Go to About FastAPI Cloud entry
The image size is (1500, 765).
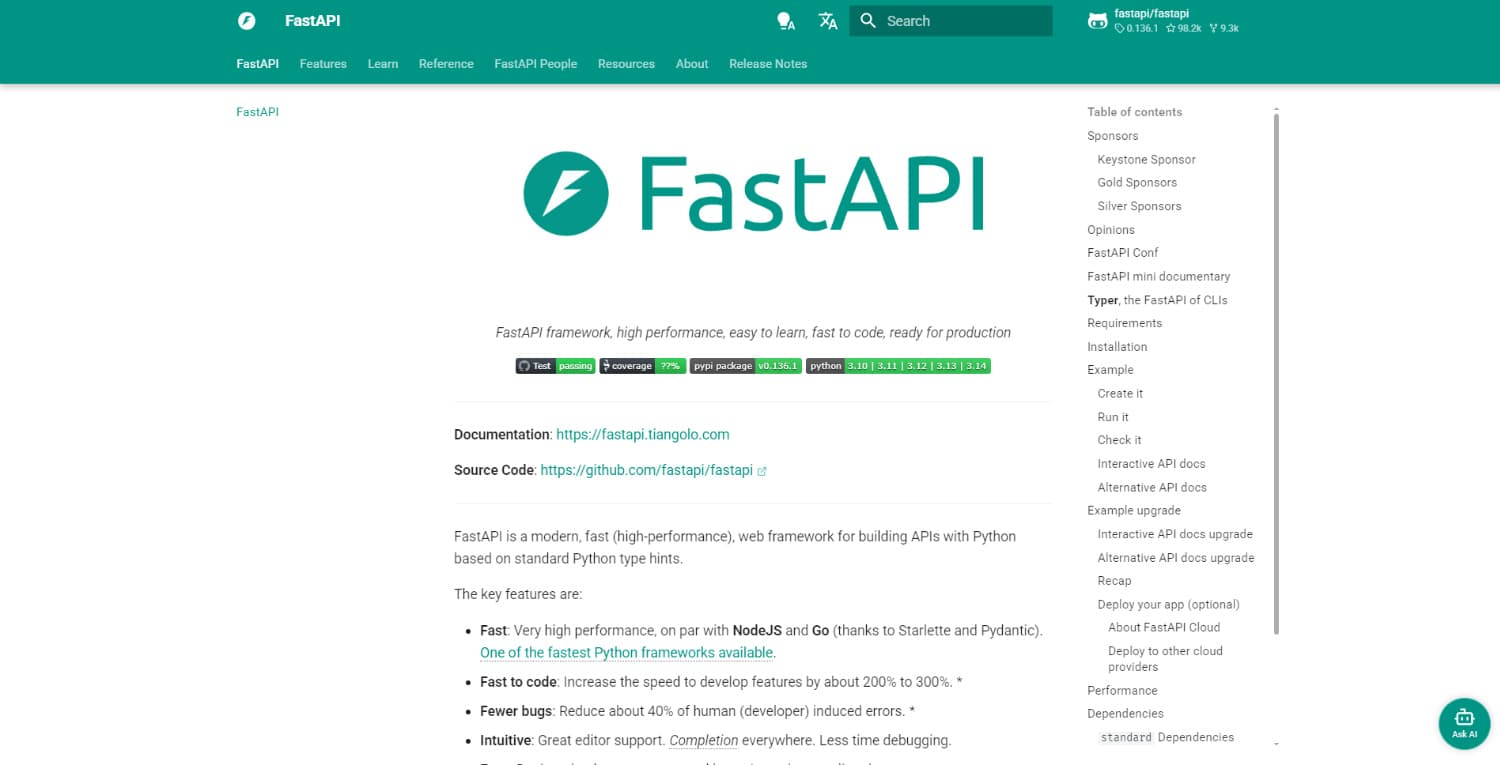pyautogui.click(x=1164, y=628)
